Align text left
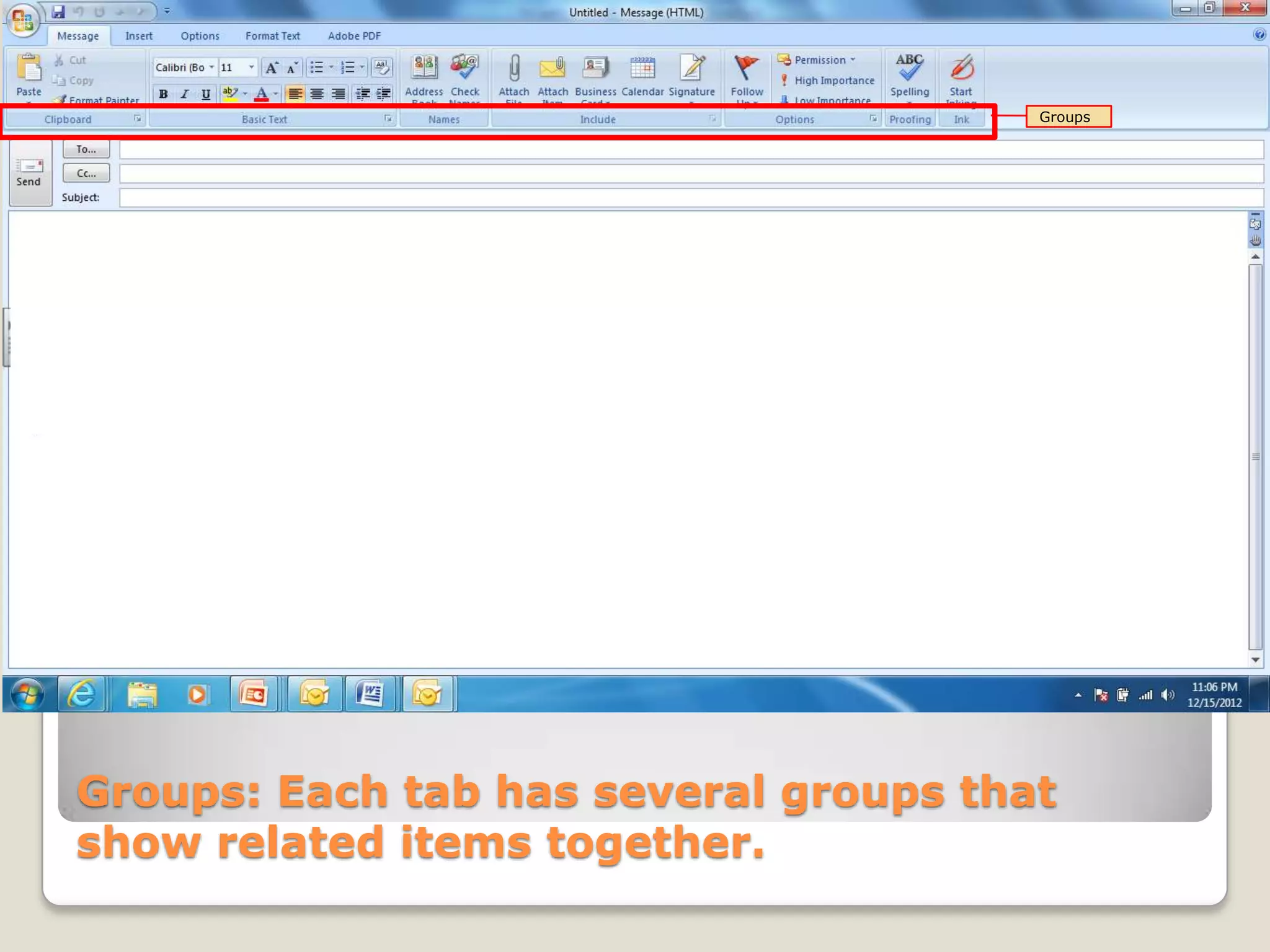The width and height of the screenshot is (1270, 952). [295, 94]
